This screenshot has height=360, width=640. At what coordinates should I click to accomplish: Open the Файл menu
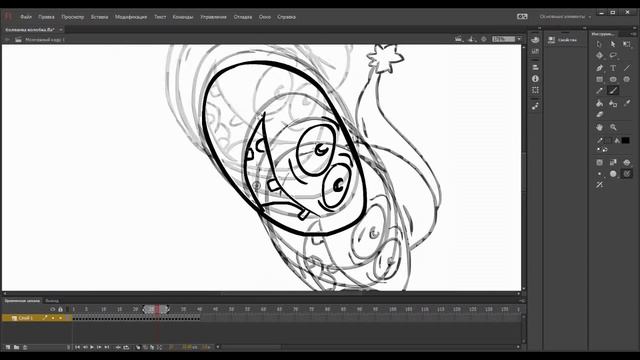(x=26, y=17)
